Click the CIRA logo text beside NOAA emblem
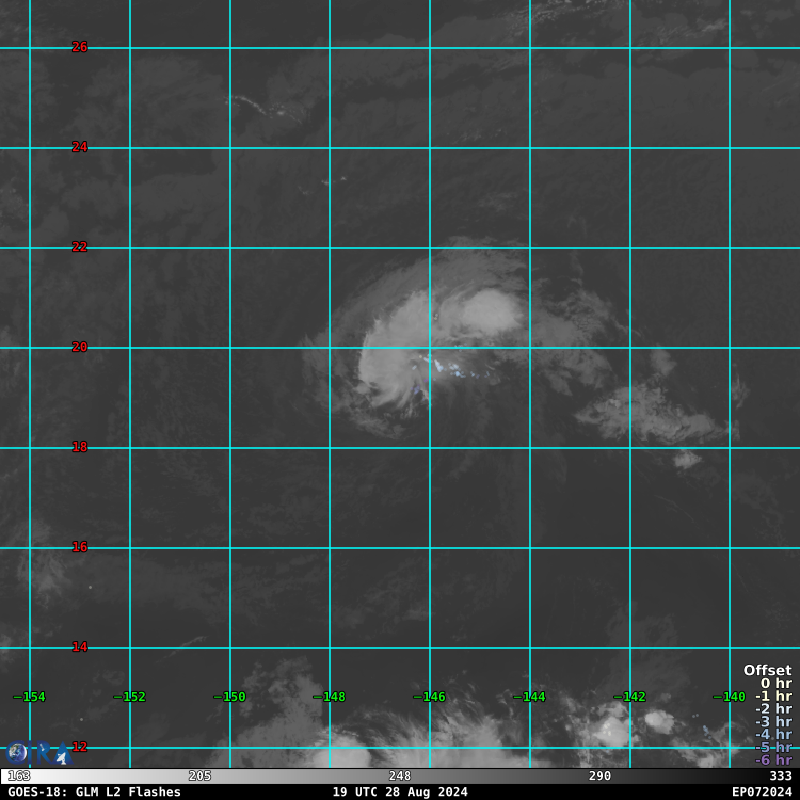800x800 pixels. [x=52, y=753]
